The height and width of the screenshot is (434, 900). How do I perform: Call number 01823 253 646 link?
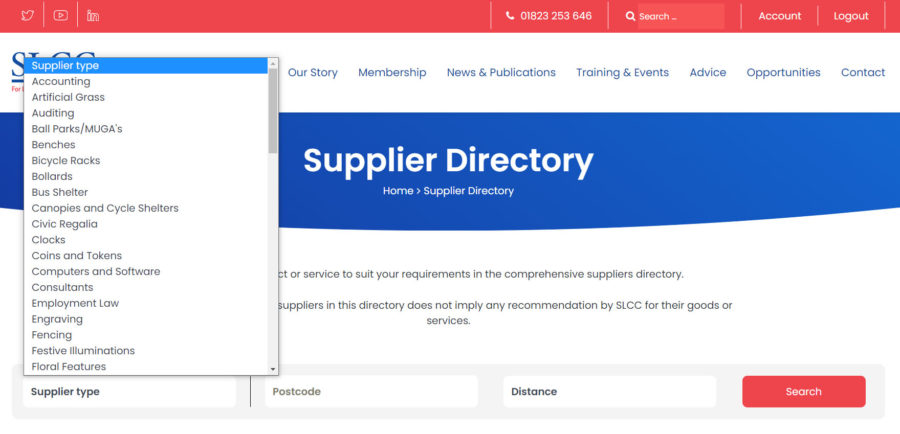point(556,16)
